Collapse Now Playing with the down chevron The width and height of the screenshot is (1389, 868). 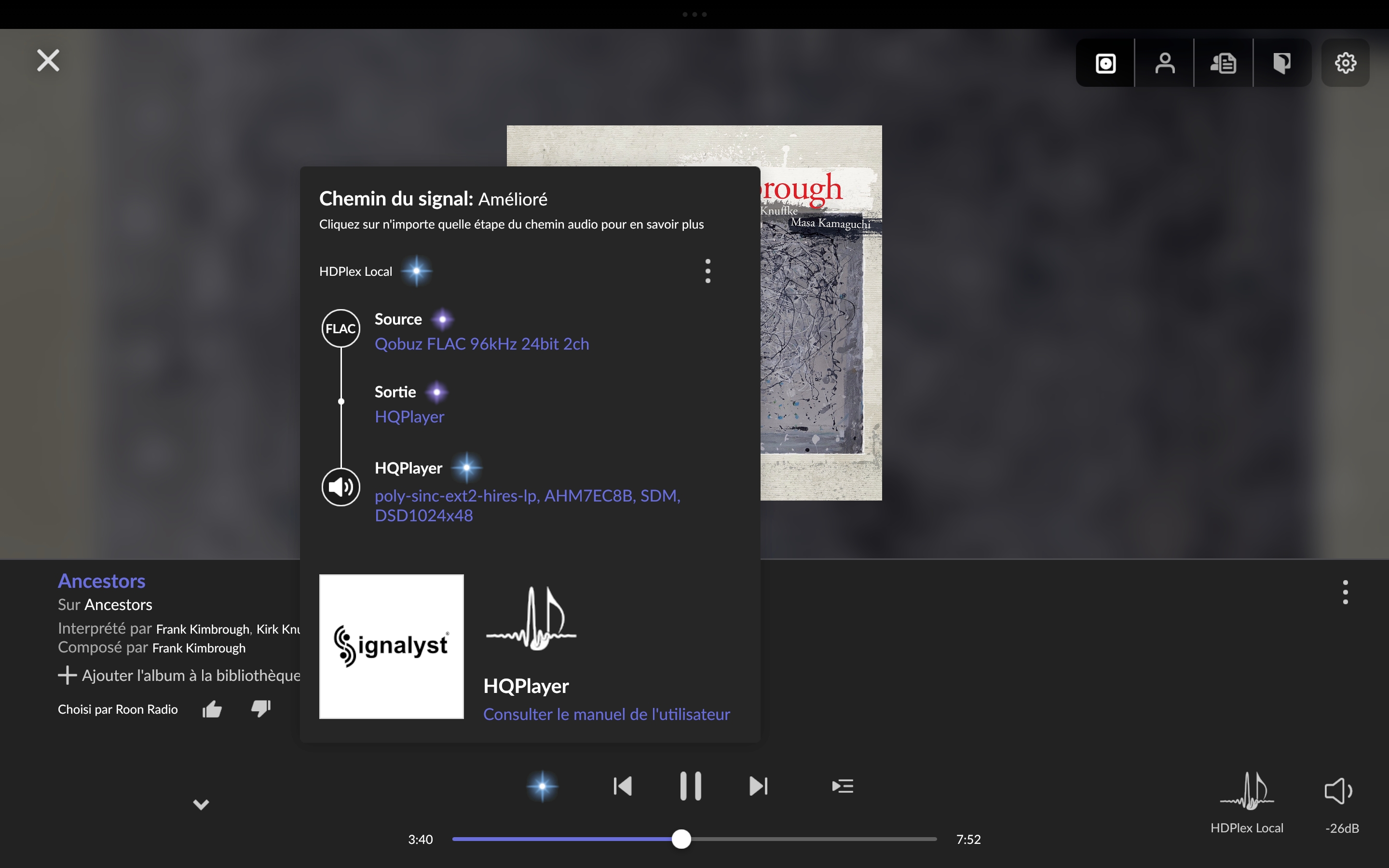(x=201, y=804)
